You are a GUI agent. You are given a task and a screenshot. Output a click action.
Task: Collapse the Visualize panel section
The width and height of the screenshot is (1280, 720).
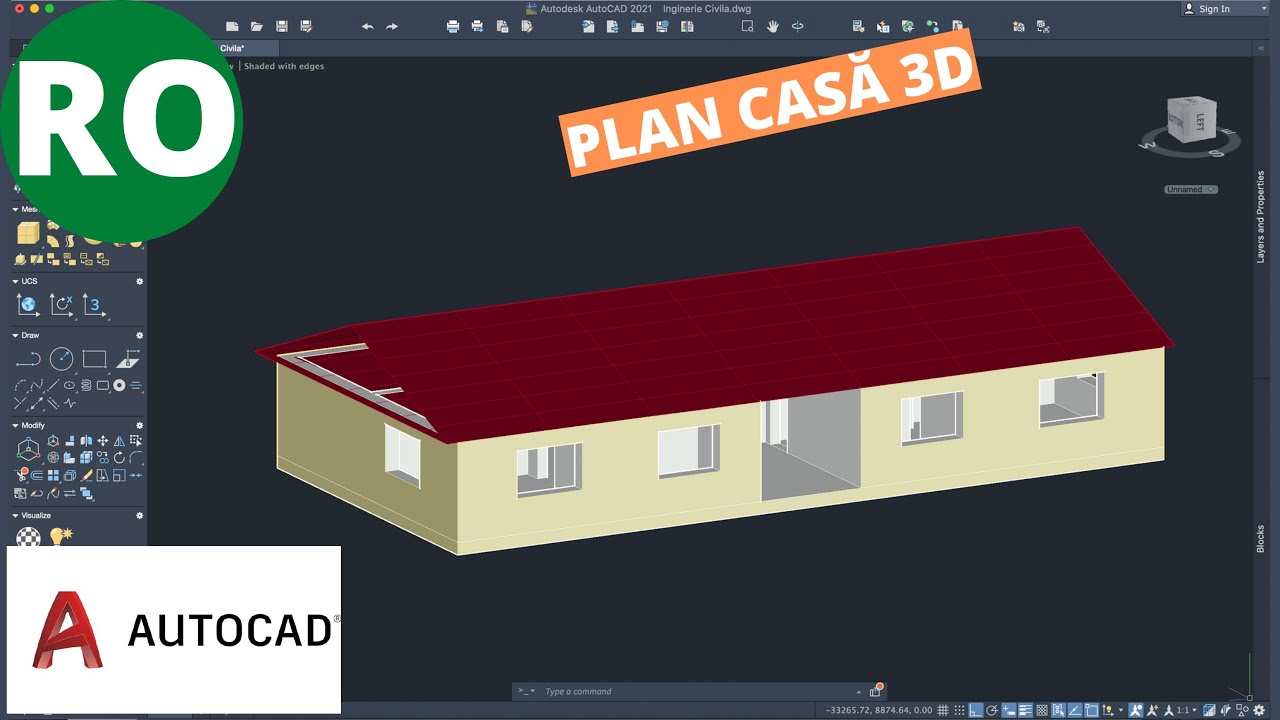click(16, 515)
